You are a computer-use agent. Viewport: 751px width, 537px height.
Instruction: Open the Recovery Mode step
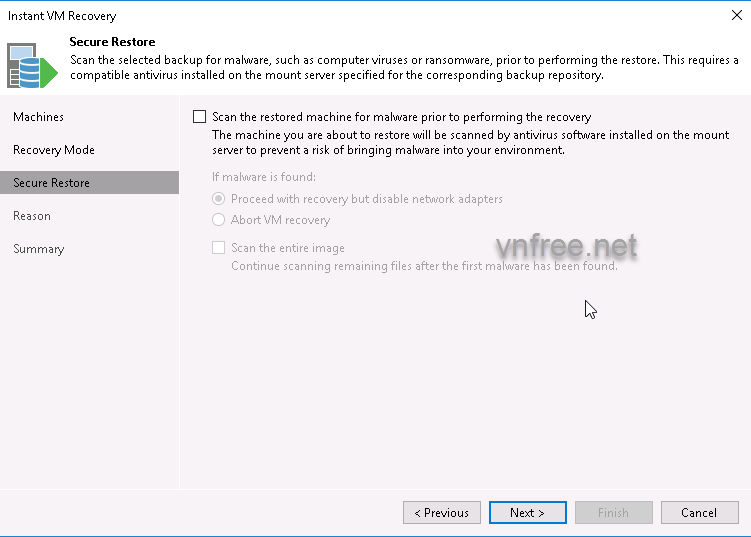tap(54, 150)
